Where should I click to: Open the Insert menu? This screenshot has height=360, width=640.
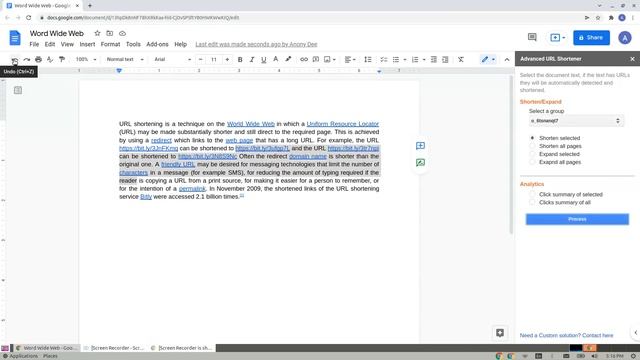(87, 44)
